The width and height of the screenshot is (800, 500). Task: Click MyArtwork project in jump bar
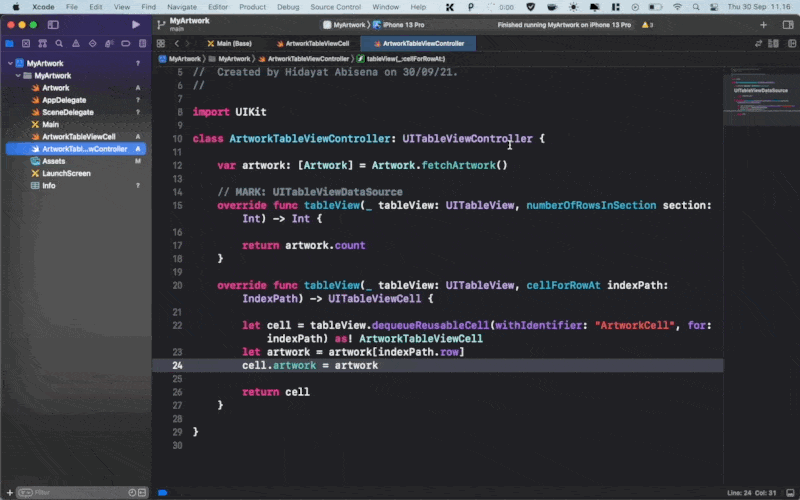tap(180, 59)
